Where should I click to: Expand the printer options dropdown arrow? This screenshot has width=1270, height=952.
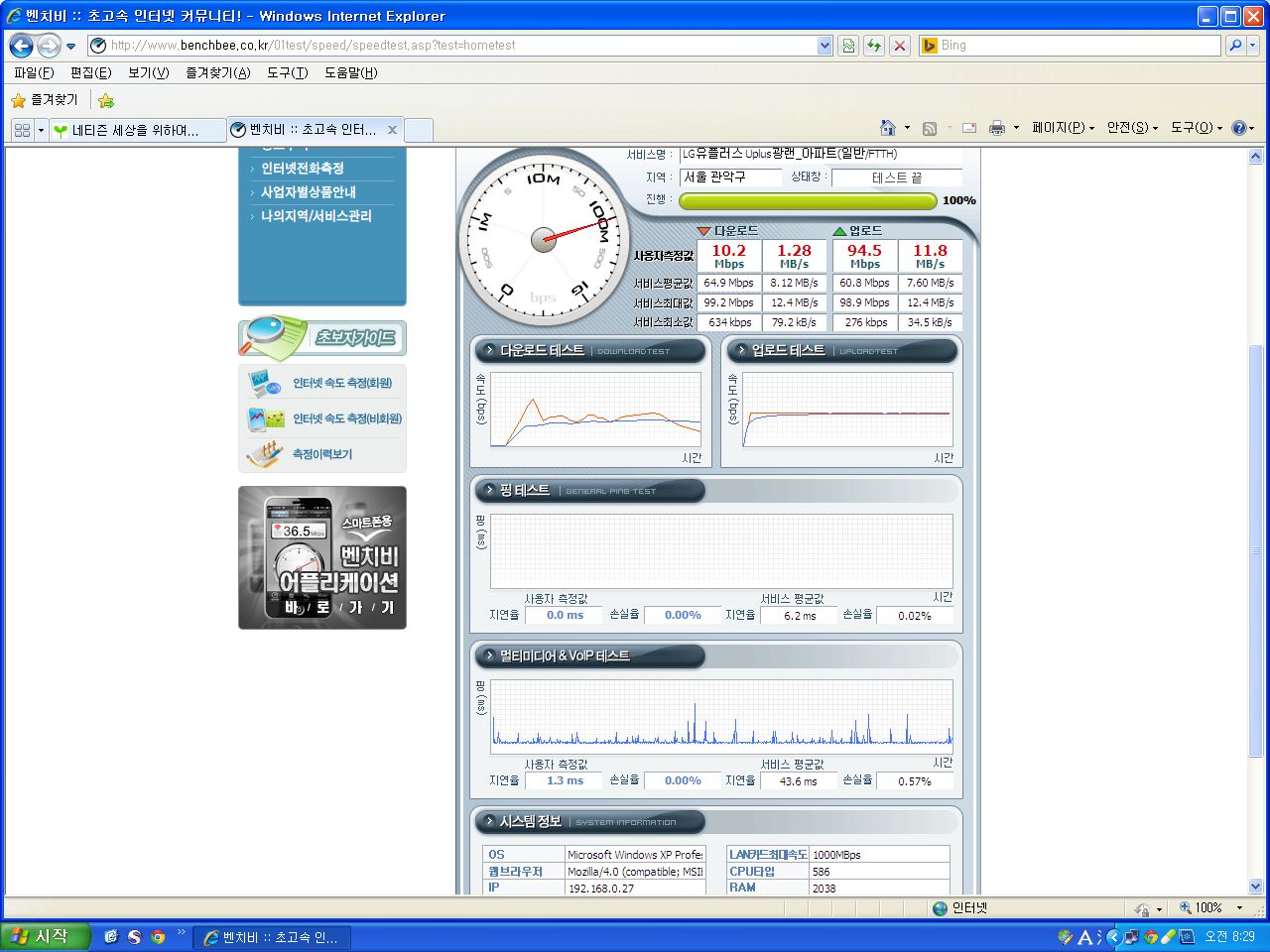point(1016,128)
